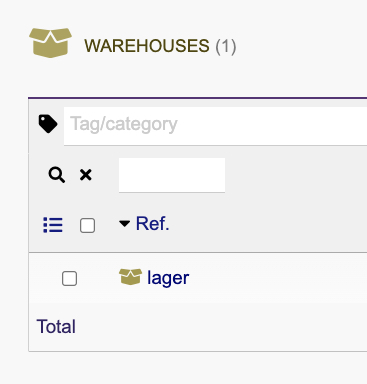Click empty area right of Ref. search box
This screenshot has height=384, width=367.
point(297,175)
